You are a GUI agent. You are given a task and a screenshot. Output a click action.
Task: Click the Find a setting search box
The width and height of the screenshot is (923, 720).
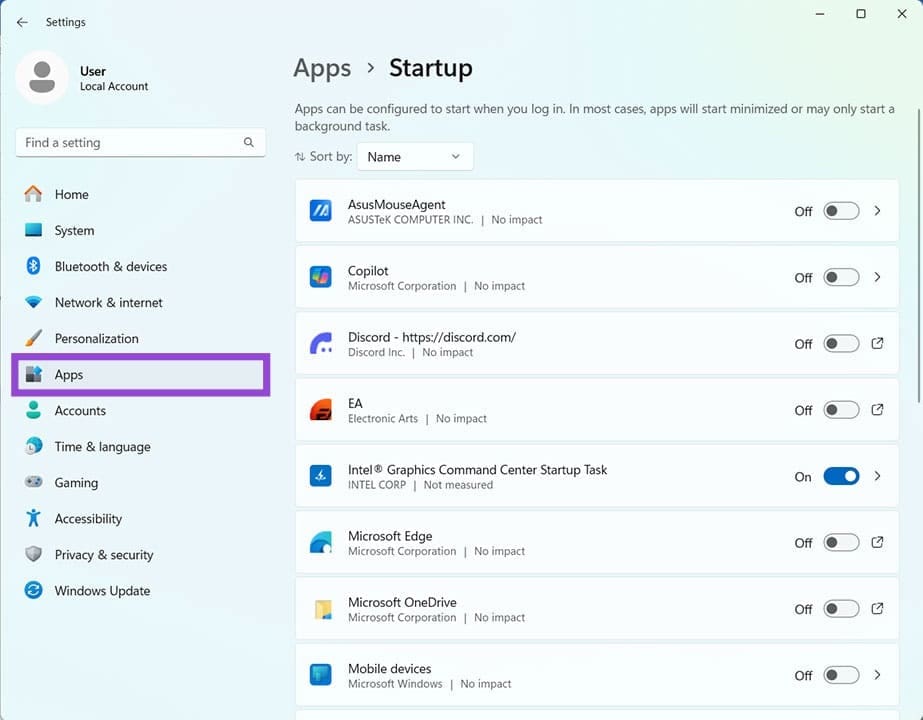tap(130, 143)
